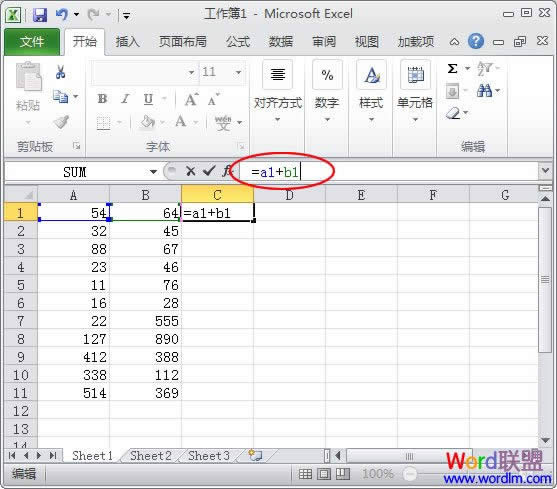This screenshot has height=489, width=557.
Task: Click the Fill down icon
Action: tap(452, 92)
